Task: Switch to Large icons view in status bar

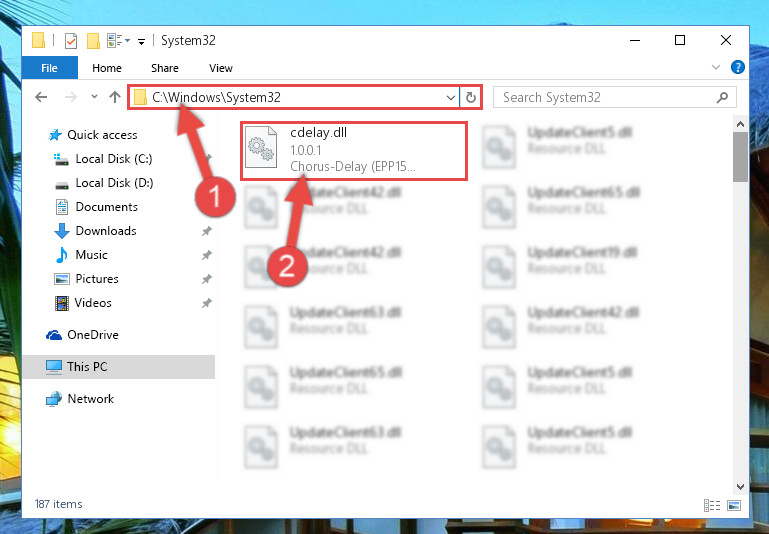Action: [734, 505]
